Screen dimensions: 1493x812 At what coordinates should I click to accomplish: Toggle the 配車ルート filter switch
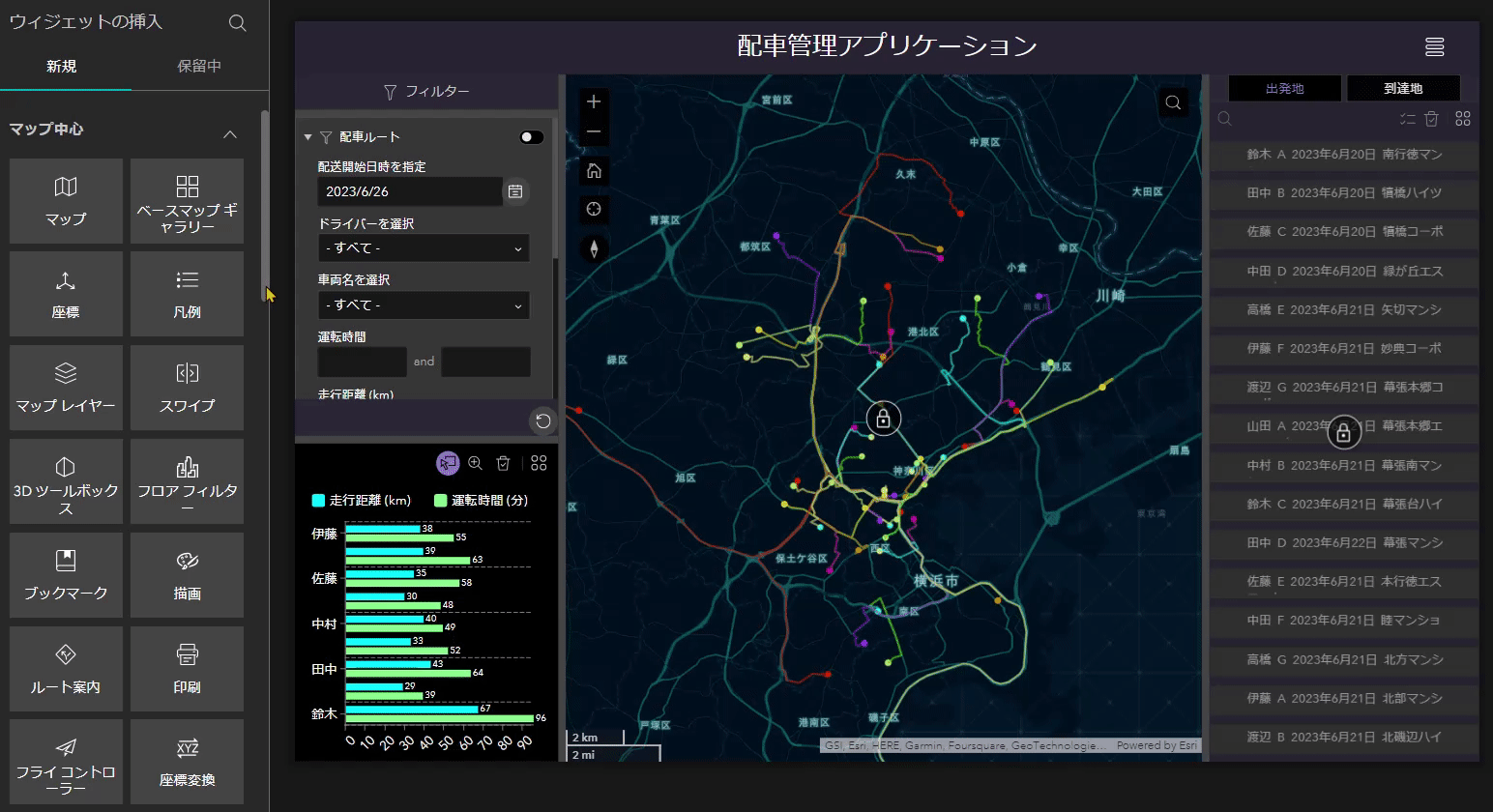coord(531,137)
